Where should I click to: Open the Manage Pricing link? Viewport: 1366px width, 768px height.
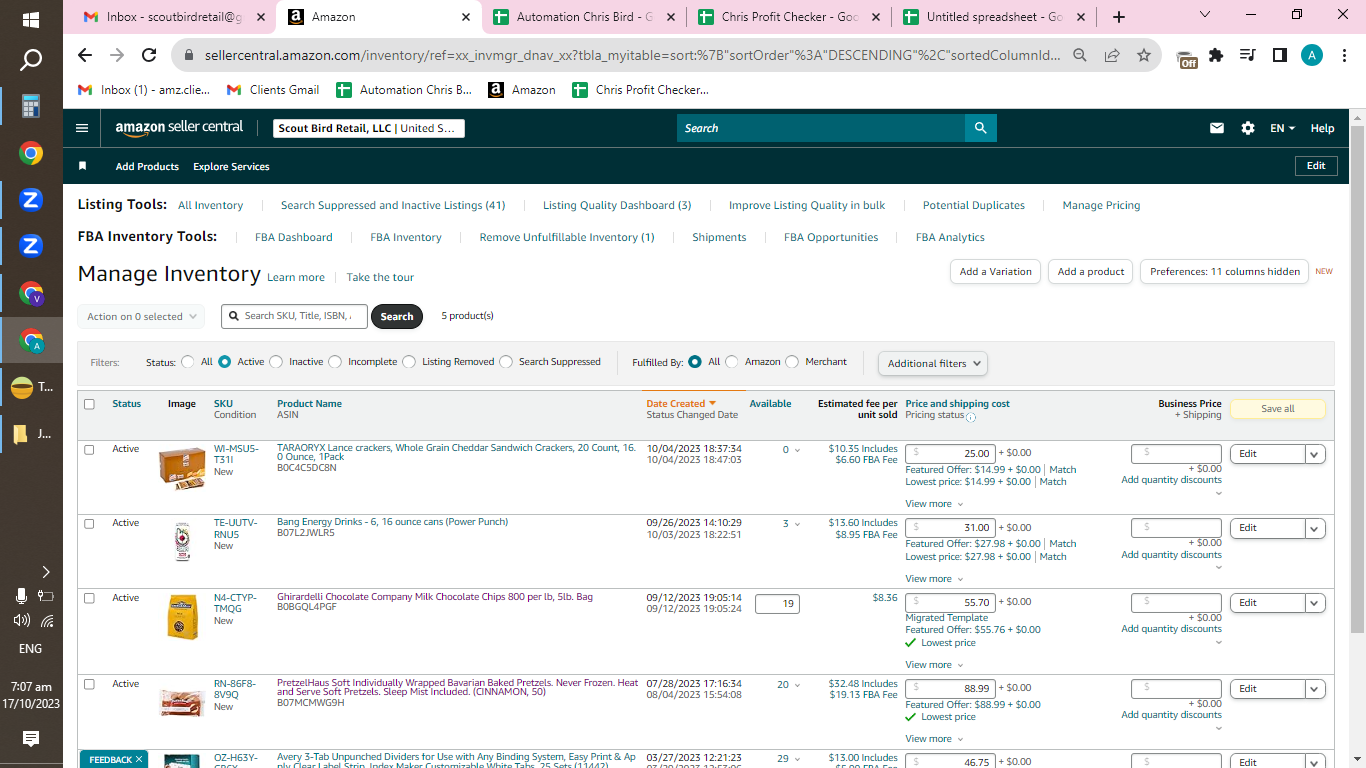click(x=1101, y=205)
